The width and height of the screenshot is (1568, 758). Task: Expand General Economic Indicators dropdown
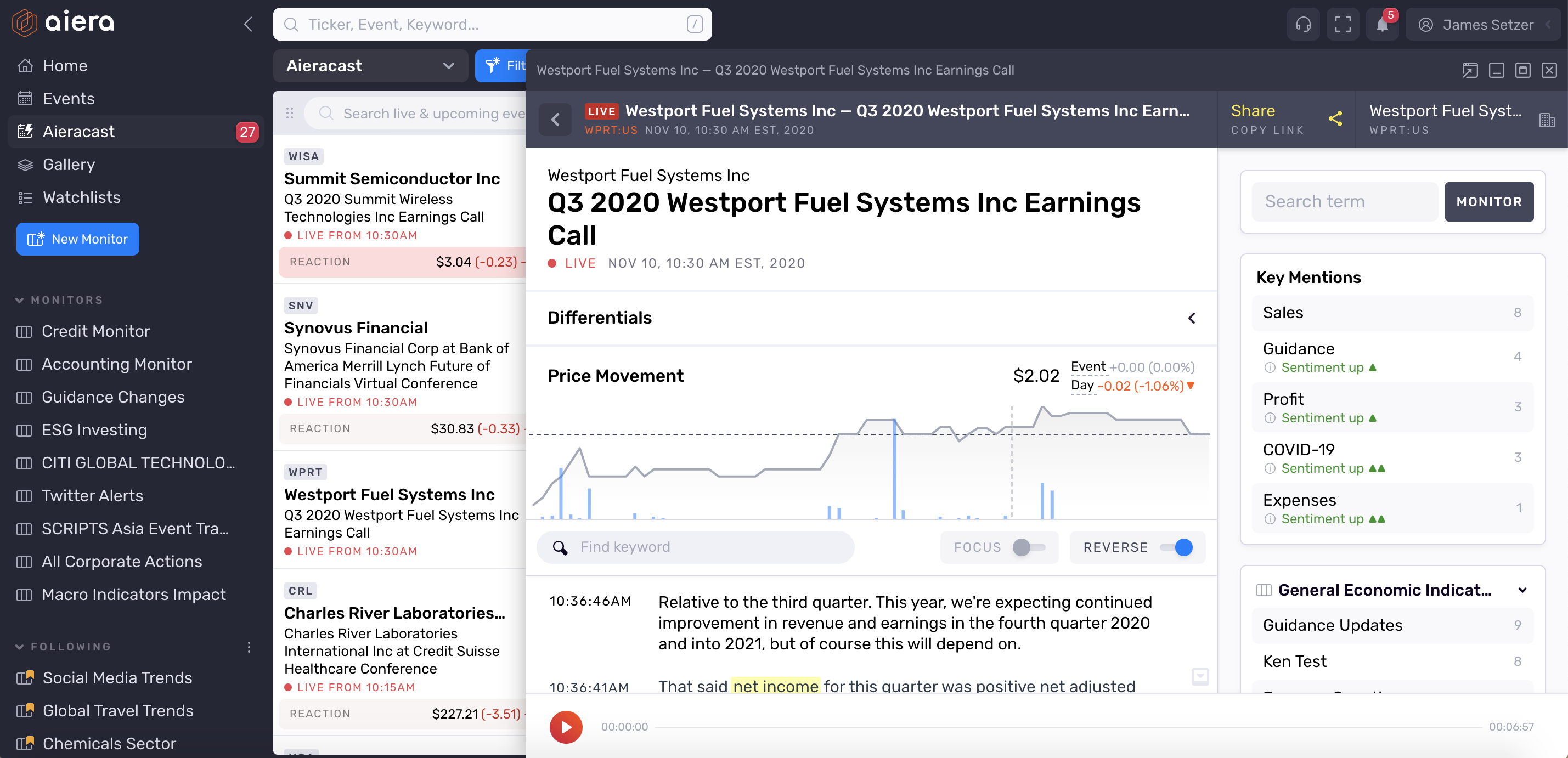pos(1522,590)
